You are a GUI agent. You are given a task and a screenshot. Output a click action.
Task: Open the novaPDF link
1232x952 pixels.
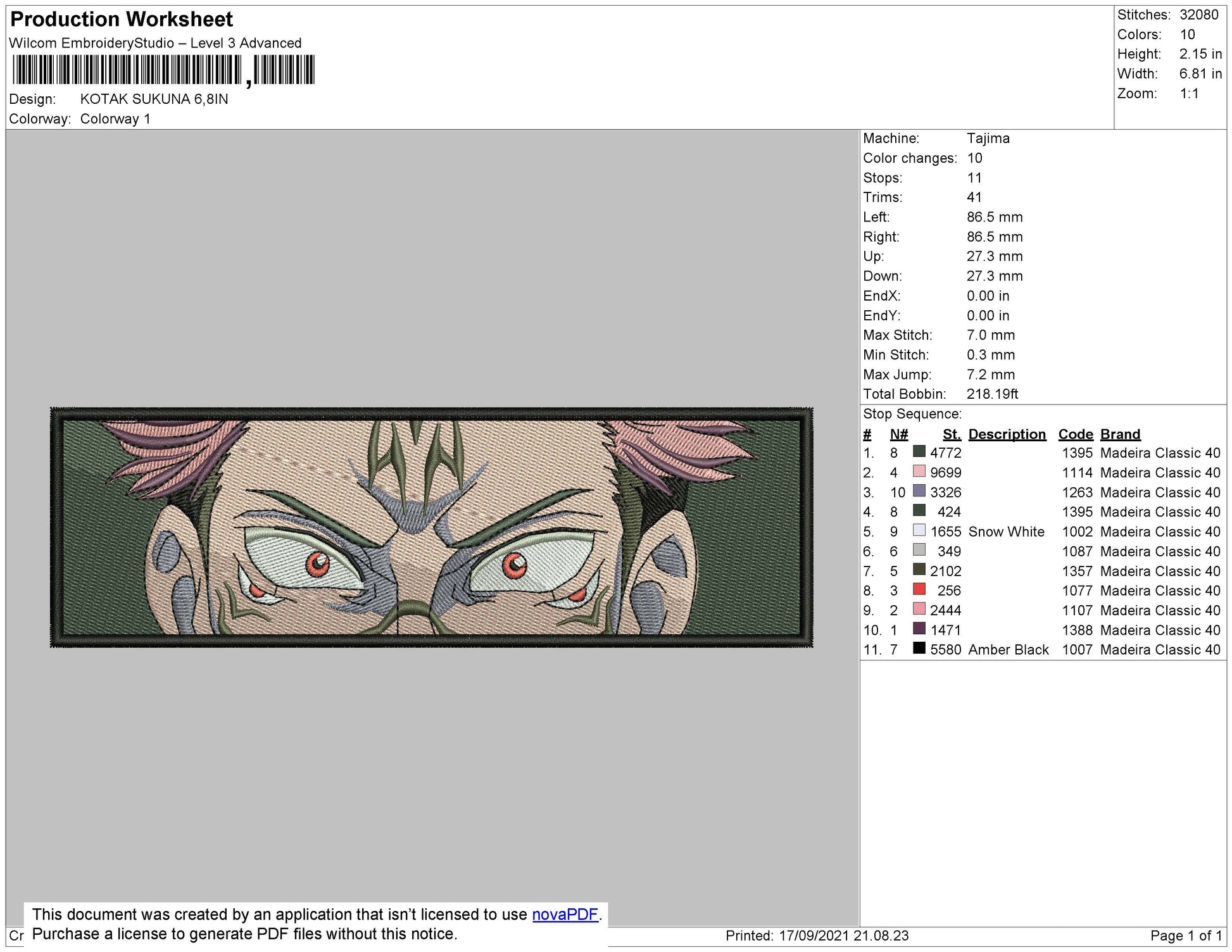pos(565,915)
